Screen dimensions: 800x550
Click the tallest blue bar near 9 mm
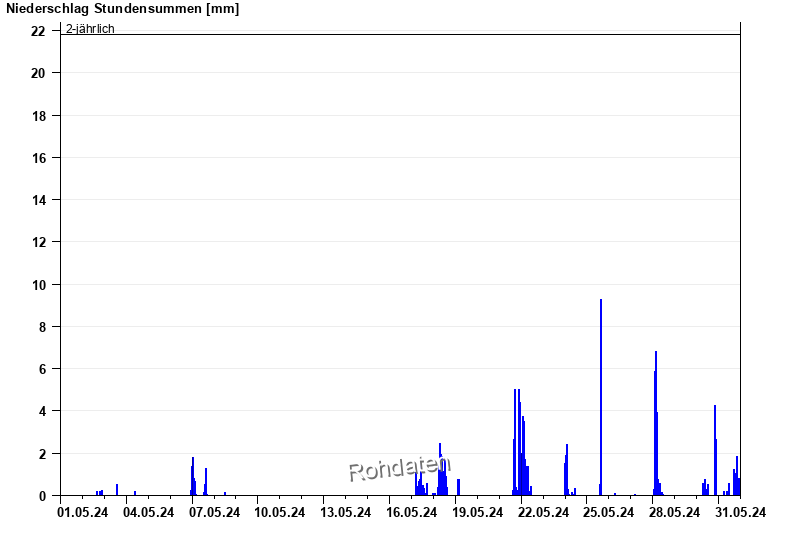click(600, 400)
